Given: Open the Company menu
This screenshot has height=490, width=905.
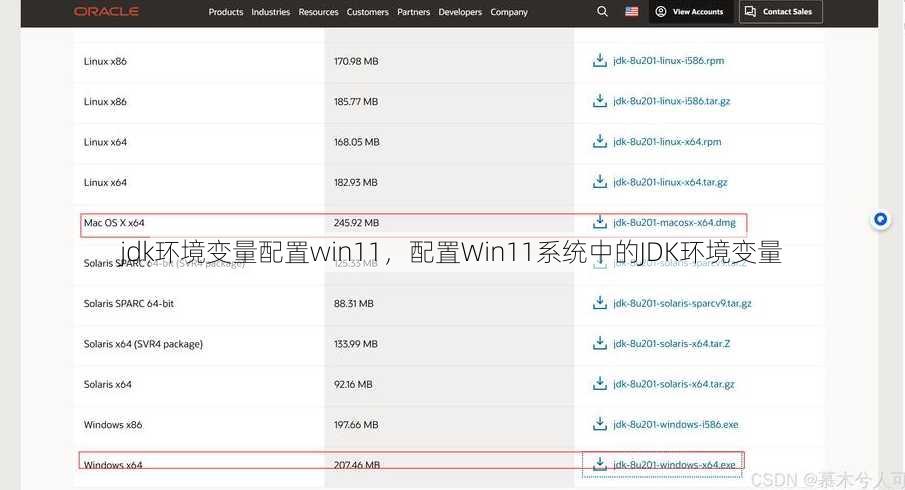Looking at the screenshot, I should tap(509, 12).
